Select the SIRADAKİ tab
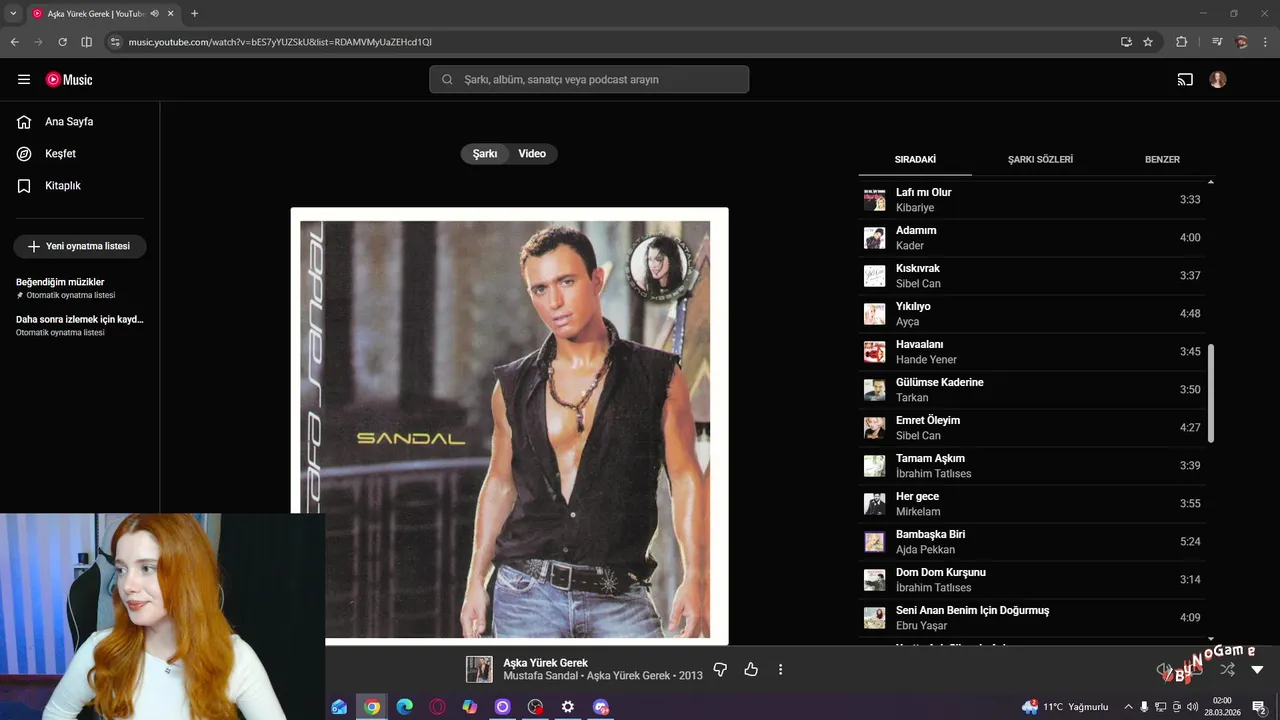The width and height of the screenshot is (1280, 720). pos(915,159)
